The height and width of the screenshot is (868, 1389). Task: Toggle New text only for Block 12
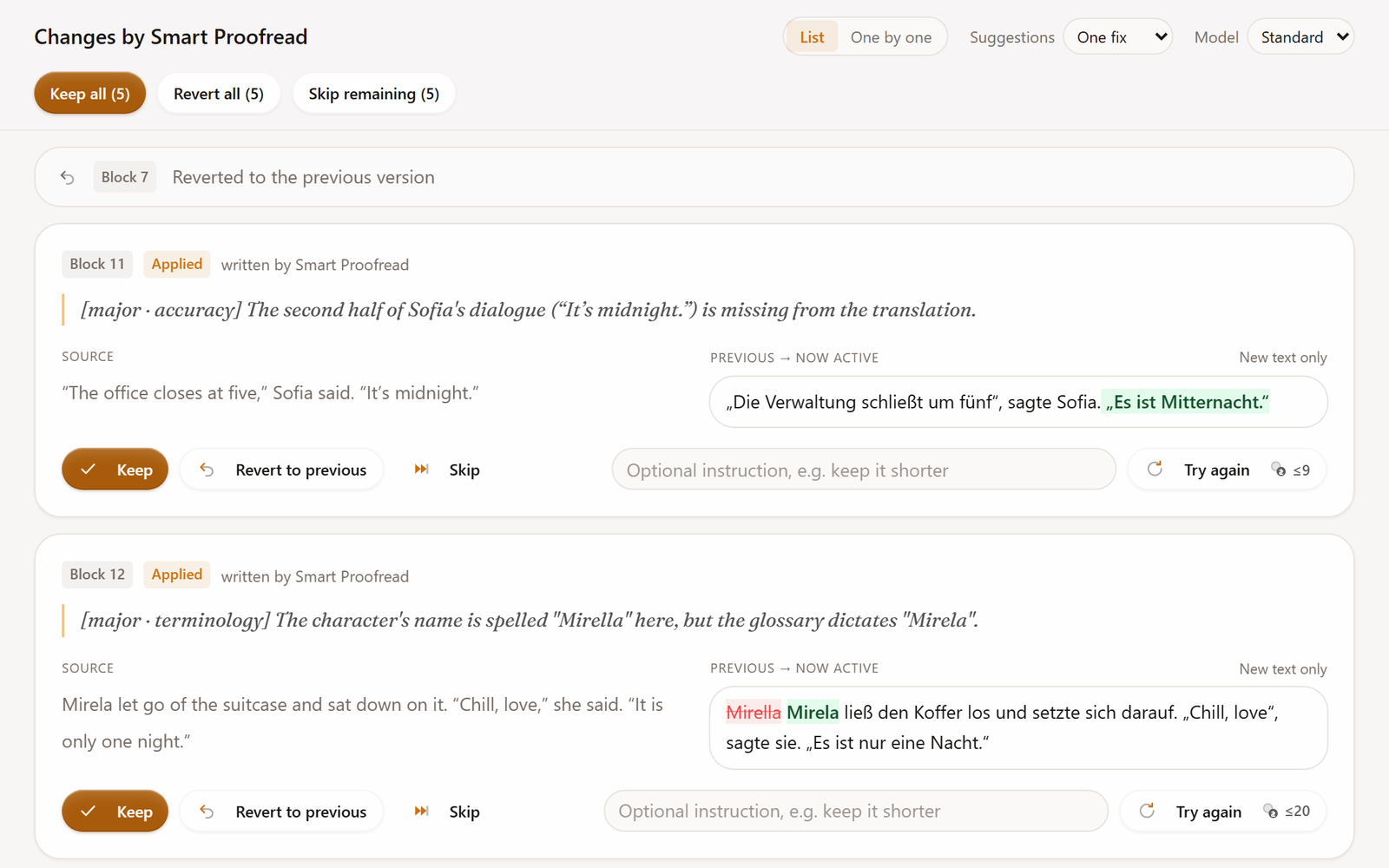(x=1283, y=669)
